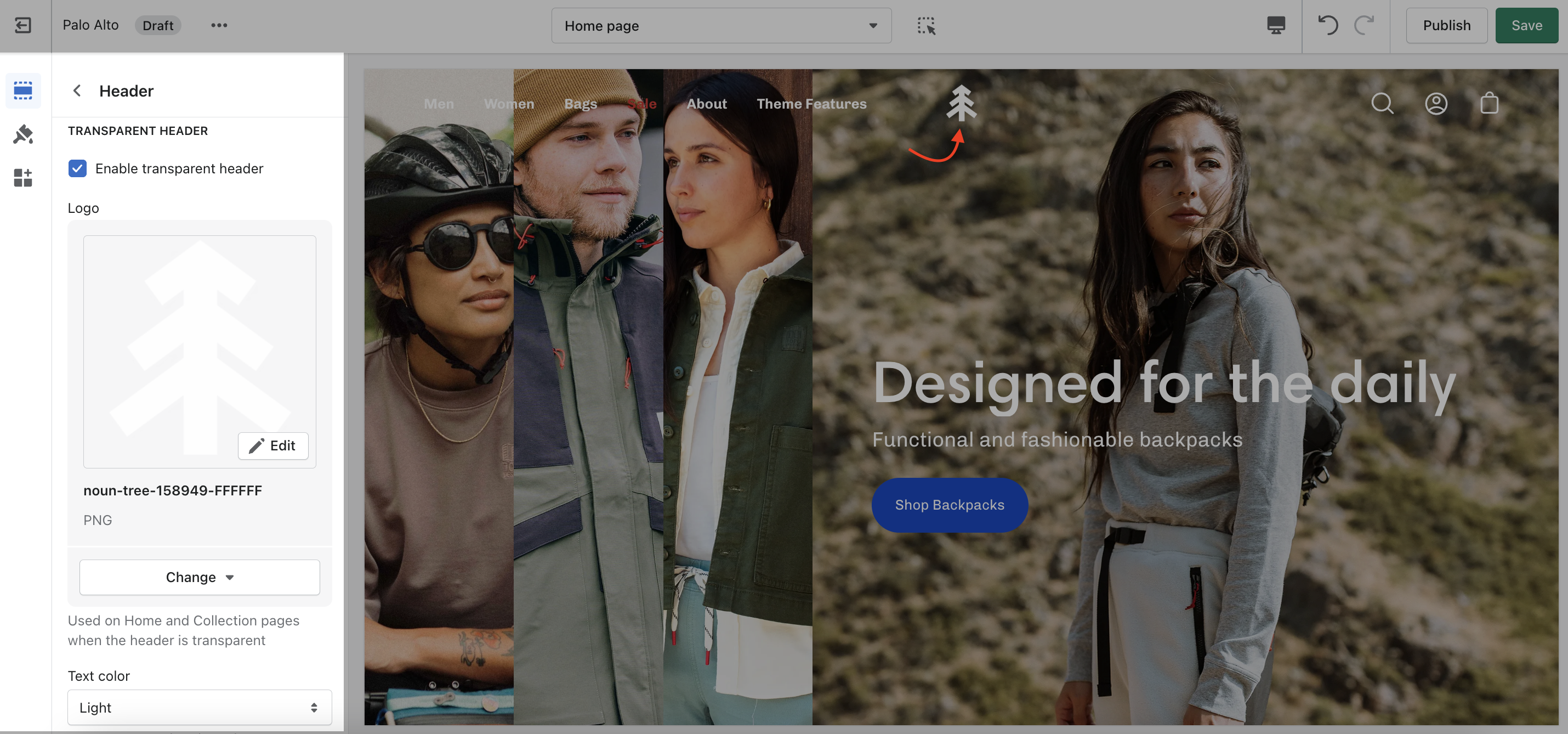Open theme actions three-dot menu
The height and width of the screenshot is (734, 1568).
(219, 25)
